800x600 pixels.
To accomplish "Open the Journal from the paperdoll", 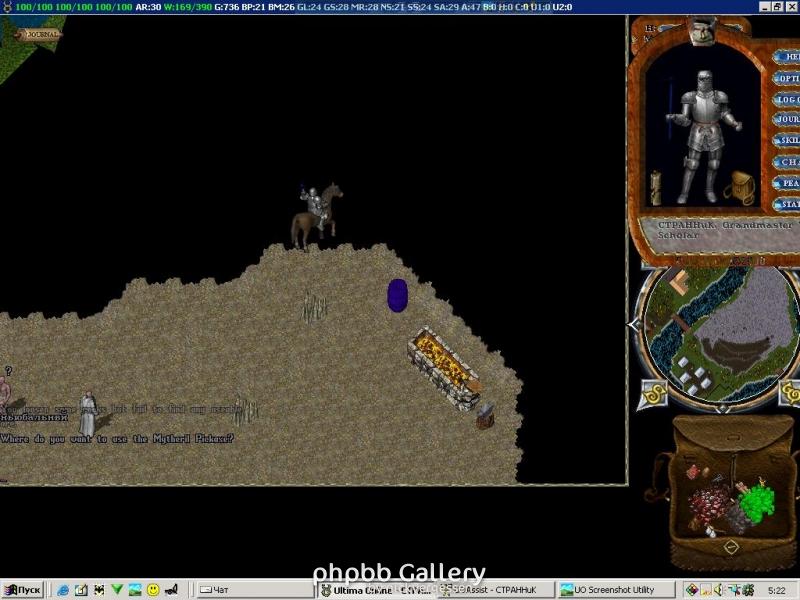I will 787,119.
